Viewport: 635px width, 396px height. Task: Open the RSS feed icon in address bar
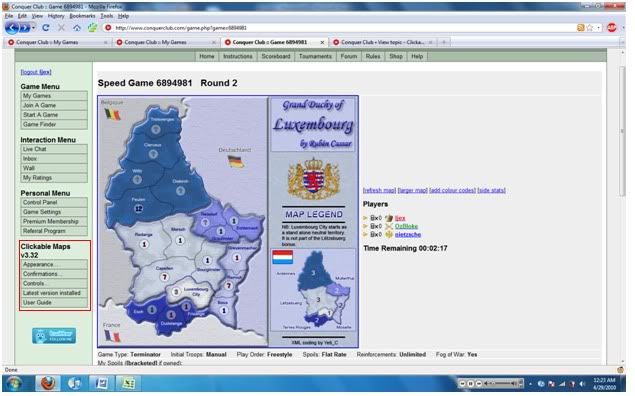tap(580, 28)
